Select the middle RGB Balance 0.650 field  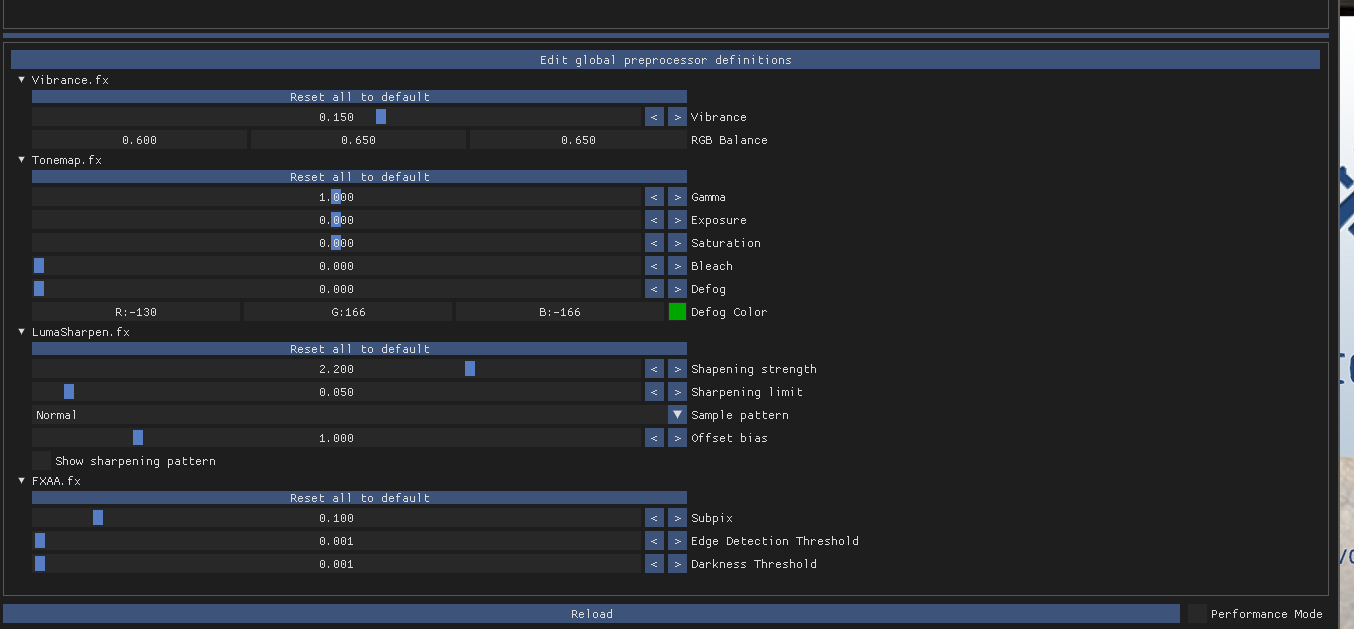tap(358, 140)
